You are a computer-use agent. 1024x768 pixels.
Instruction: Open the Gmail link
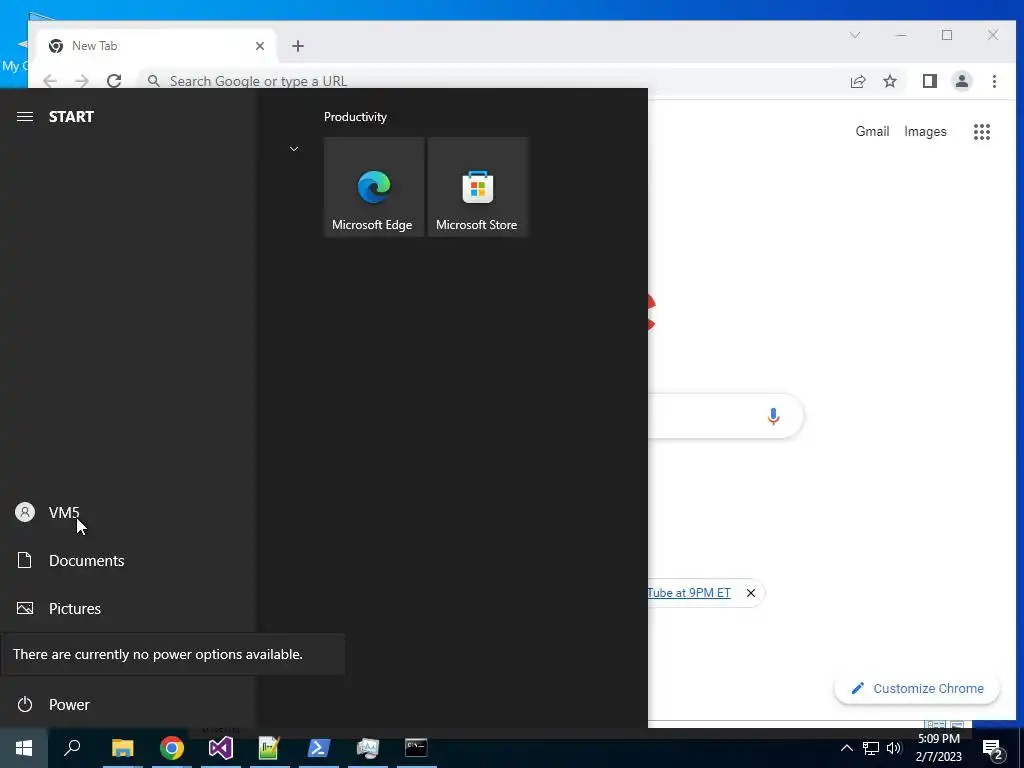[x=872, y=131]
